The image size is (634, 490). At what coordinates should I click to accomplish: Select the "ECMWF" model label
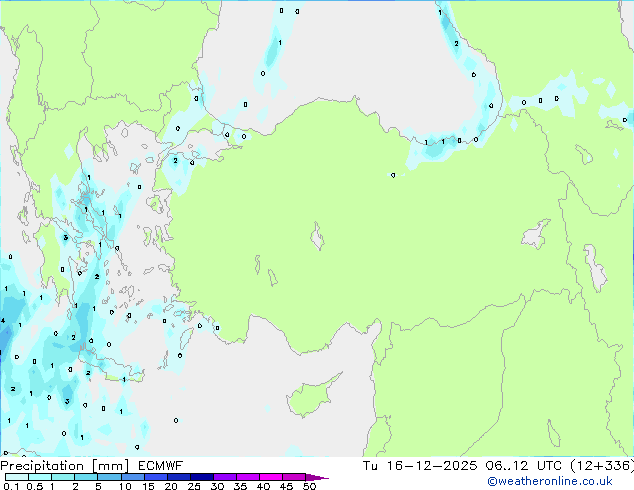click(x=161, y=466)
